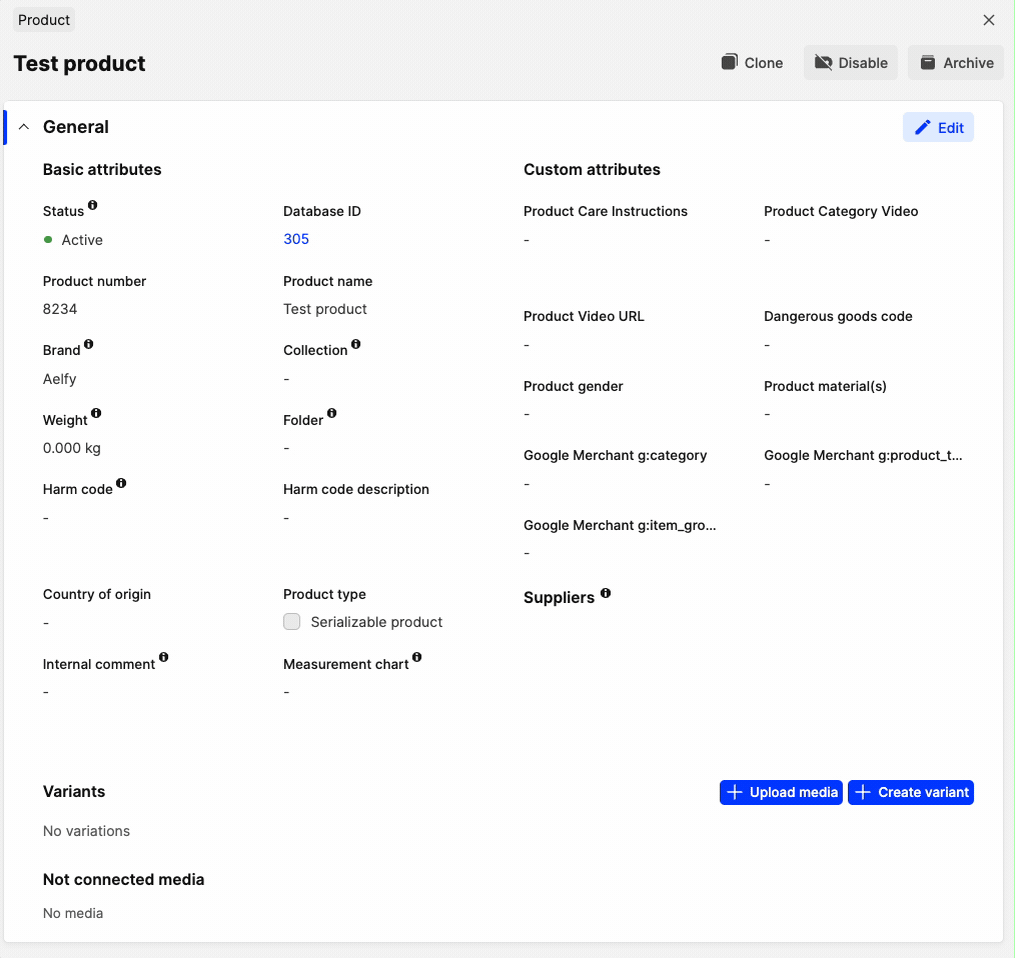The height and width of the screenshot is (958, 1015).
Task: Click the Product breadcrumb tag
Action: click(44, 20)
